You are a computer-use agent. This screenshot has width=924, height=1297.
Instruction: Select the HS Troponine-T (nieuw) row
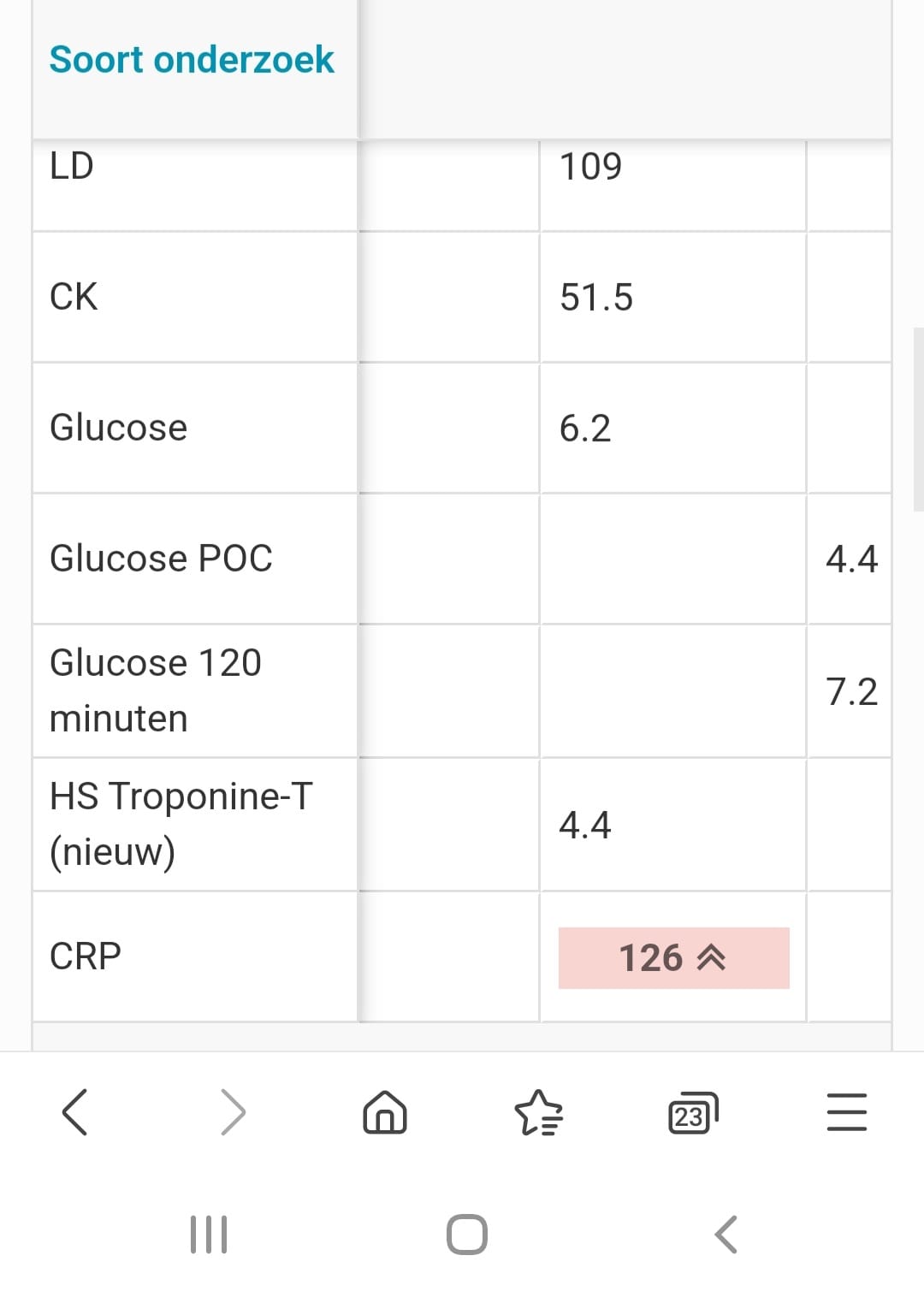(x=462, y=825)
